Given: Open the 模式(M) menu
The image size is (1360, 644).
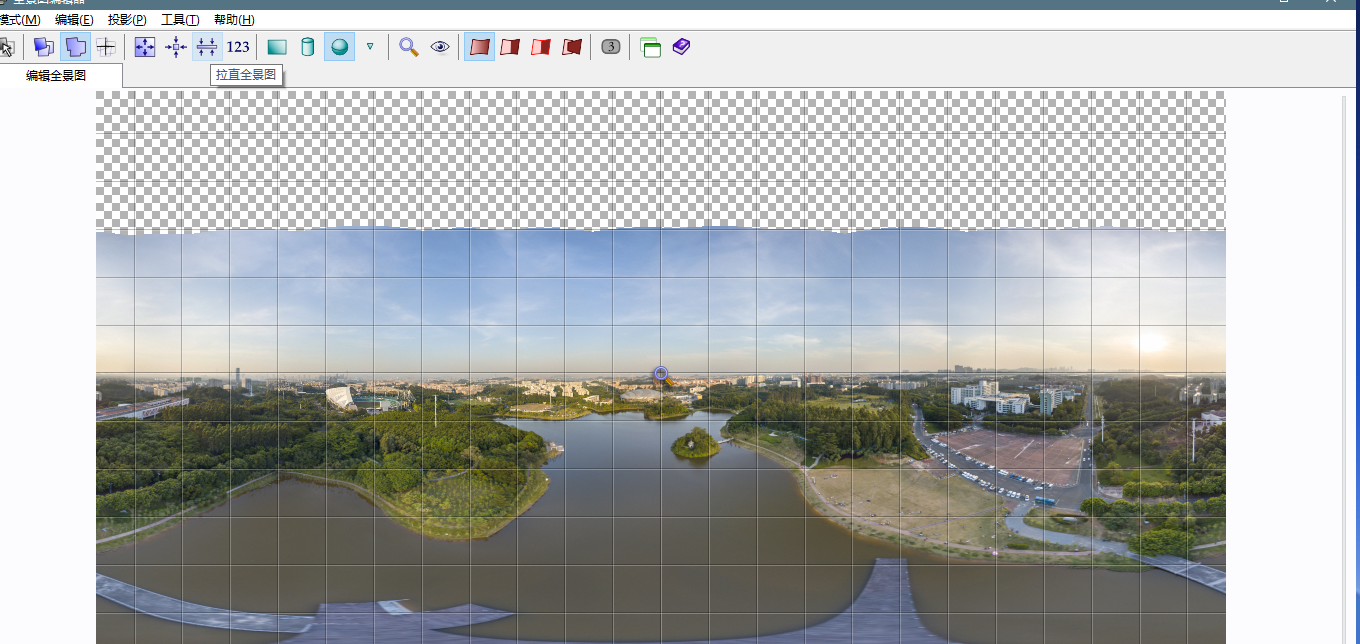Looking at the screenshot, I should (20, 20).
